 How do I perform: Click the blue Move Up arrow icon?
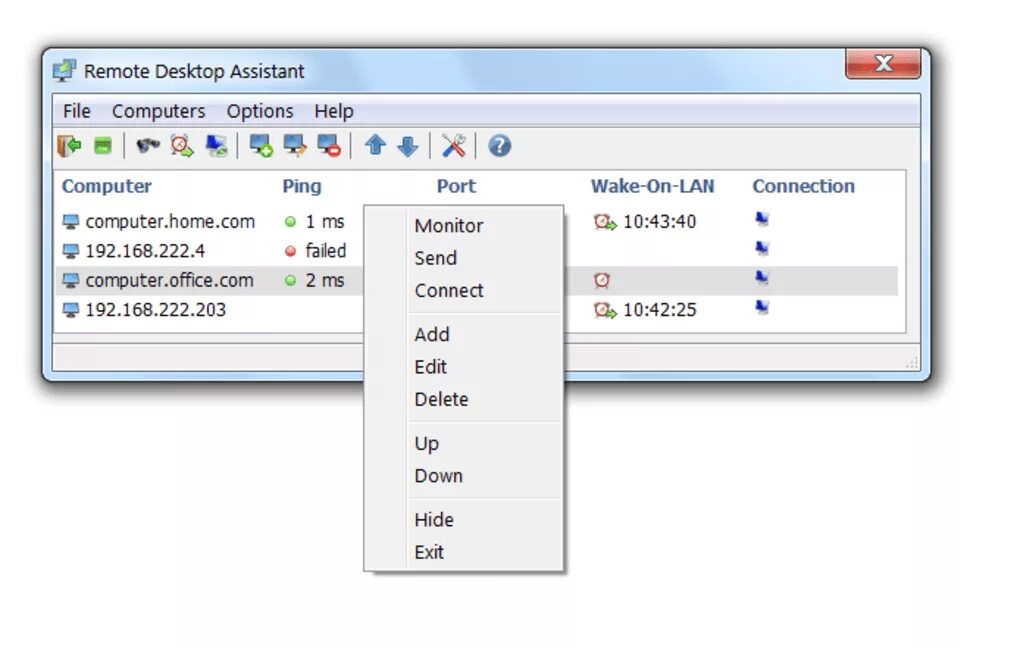click(375, 145)
